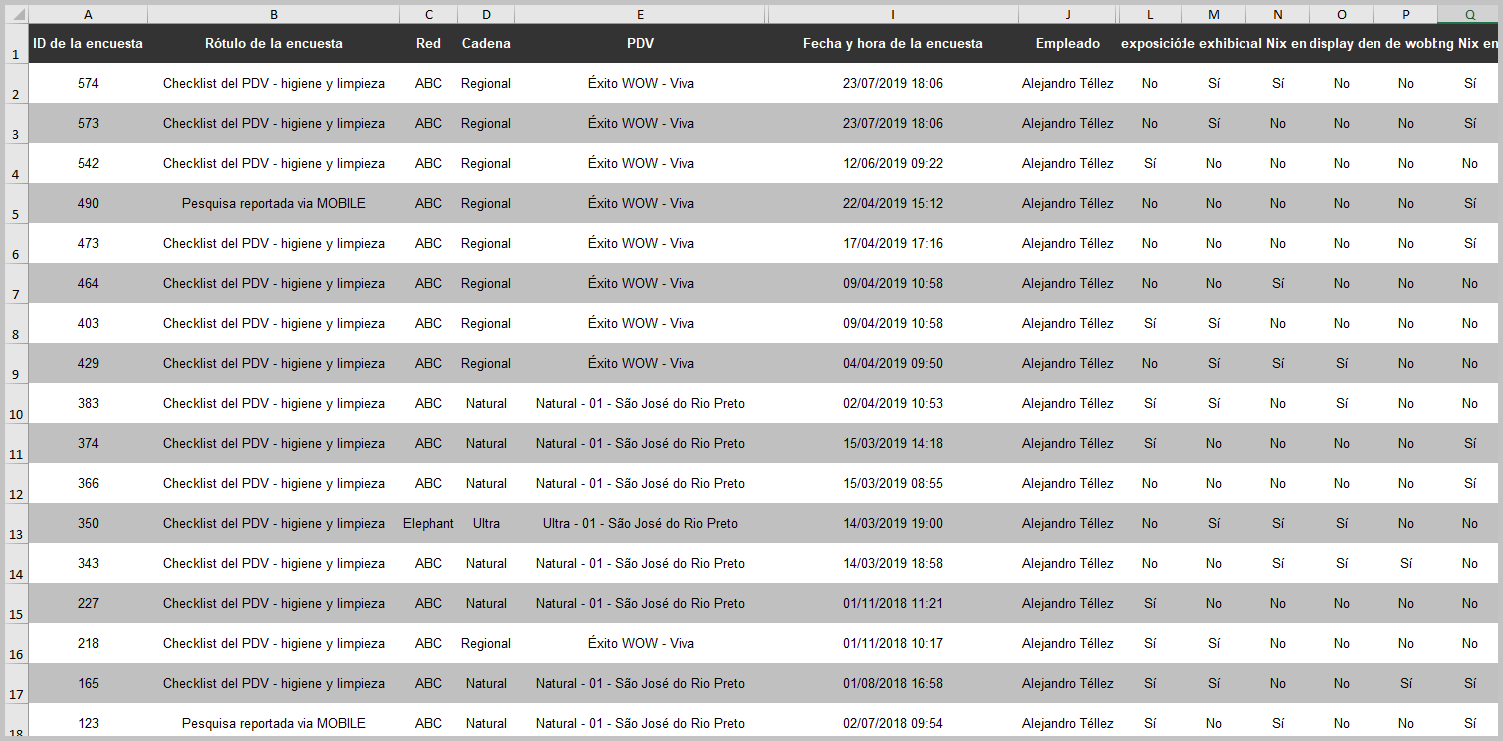Click the 'ID de la encuesta' header cell
Viewport: 1503px width, 741px height.
click(x=88, y=44)
